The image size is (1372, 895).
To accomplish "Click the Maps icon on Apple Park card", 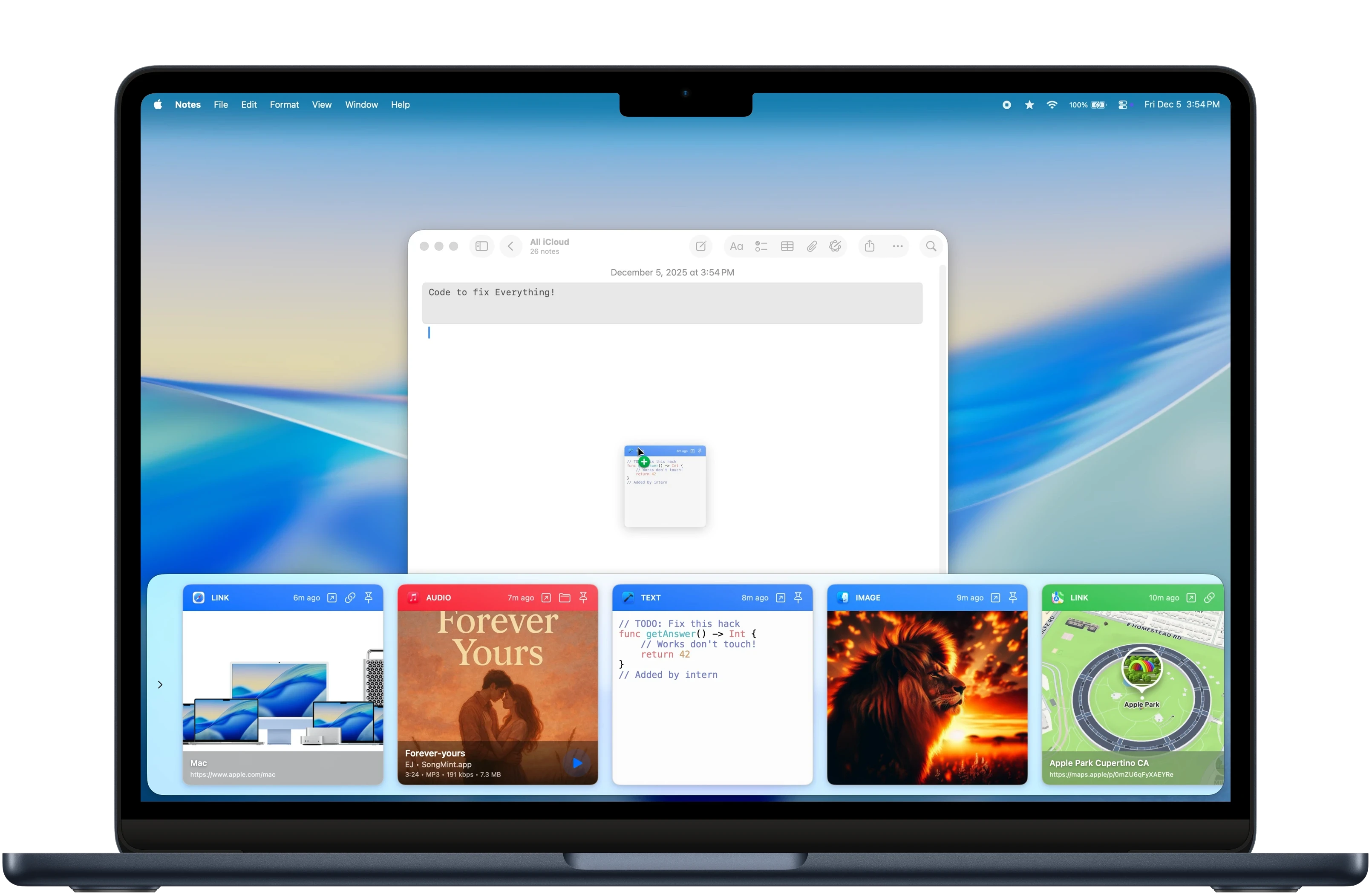I will click(x=1057, y=598).
